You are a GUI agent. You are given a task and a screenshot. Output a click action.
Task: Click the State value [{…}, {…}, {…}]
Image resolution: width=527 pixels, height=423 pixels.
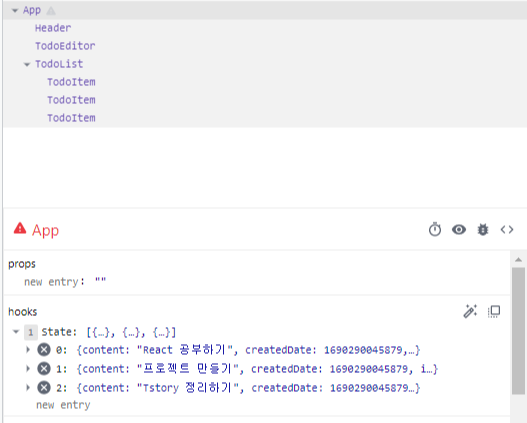tap(131, 332)
